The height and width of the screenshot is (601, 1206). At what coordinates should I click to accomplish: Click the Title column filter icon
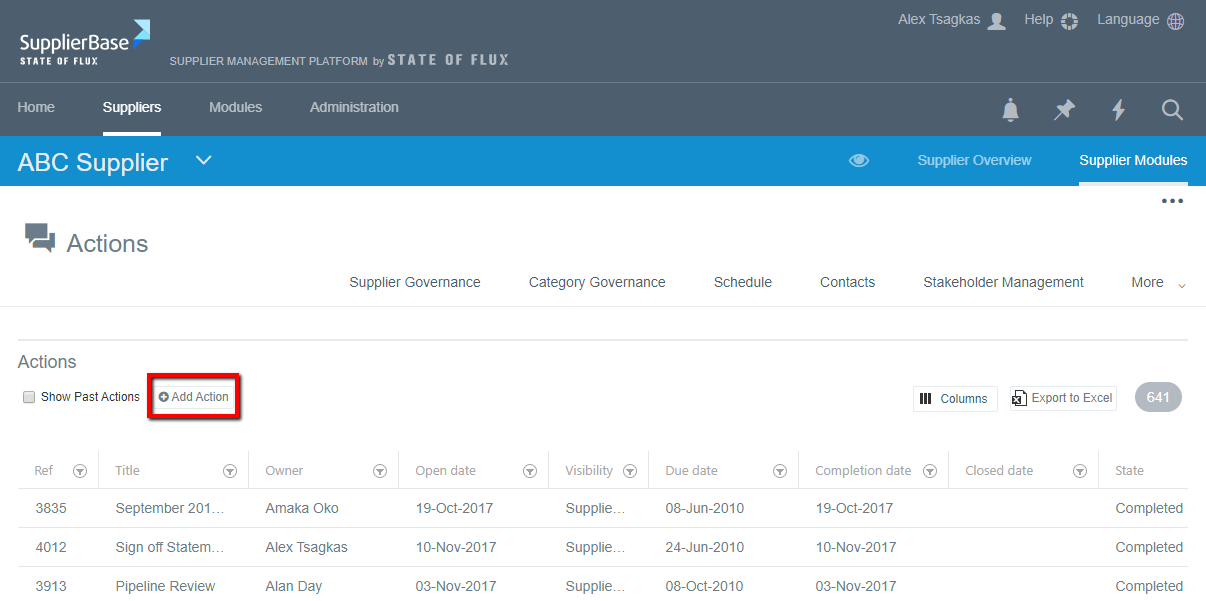point(229,471)
